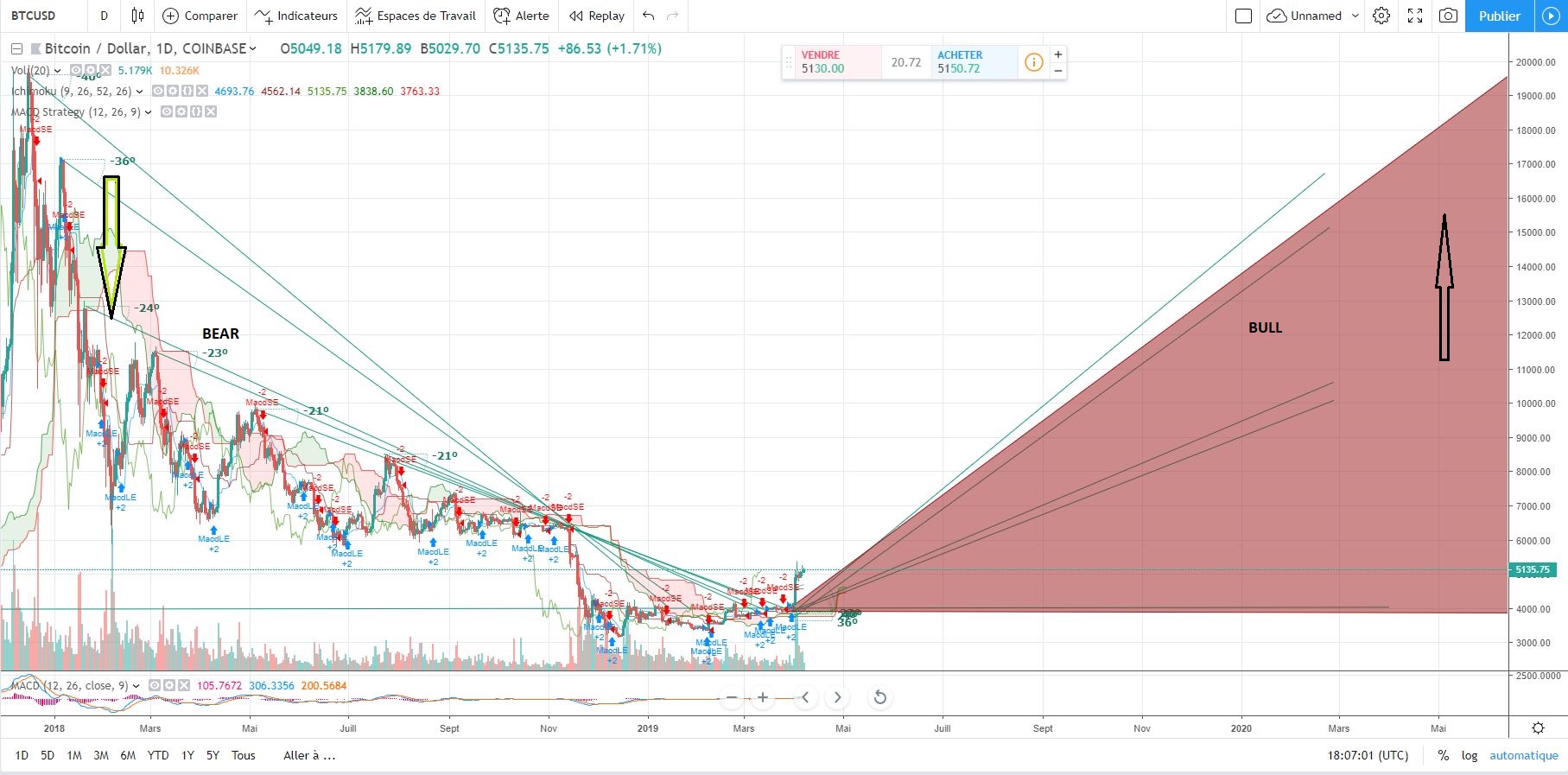Open chart settings gear in top bar

point(1381,16)
